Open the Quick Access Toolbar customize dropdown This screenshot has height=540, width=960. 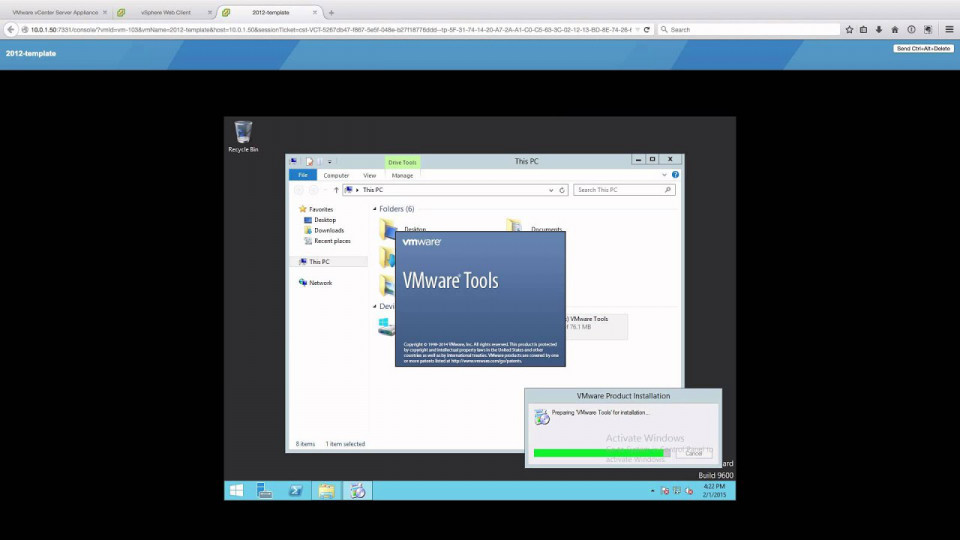329,162
